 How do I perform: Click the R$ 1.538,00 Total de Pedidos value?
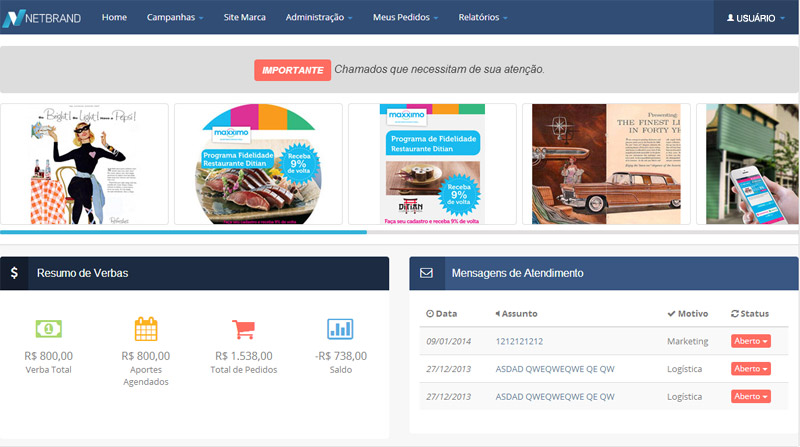243,356
